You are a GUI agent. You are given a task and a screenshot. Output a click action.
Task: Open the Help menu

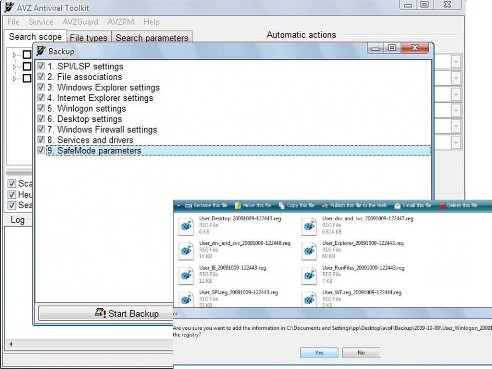[152, 22]
